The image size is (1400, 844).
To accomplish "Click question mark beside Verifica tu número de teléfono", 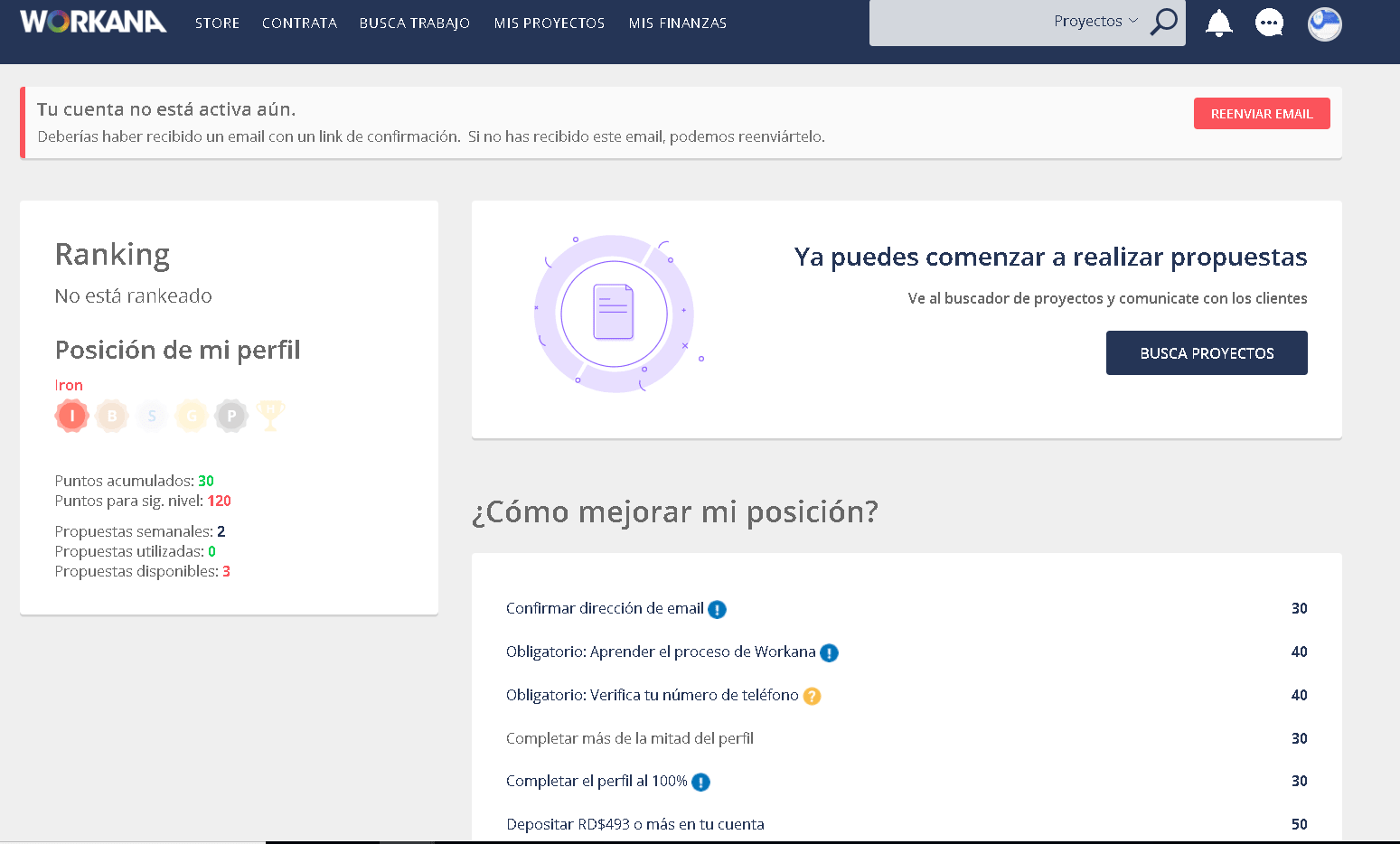I will (811, 696).
